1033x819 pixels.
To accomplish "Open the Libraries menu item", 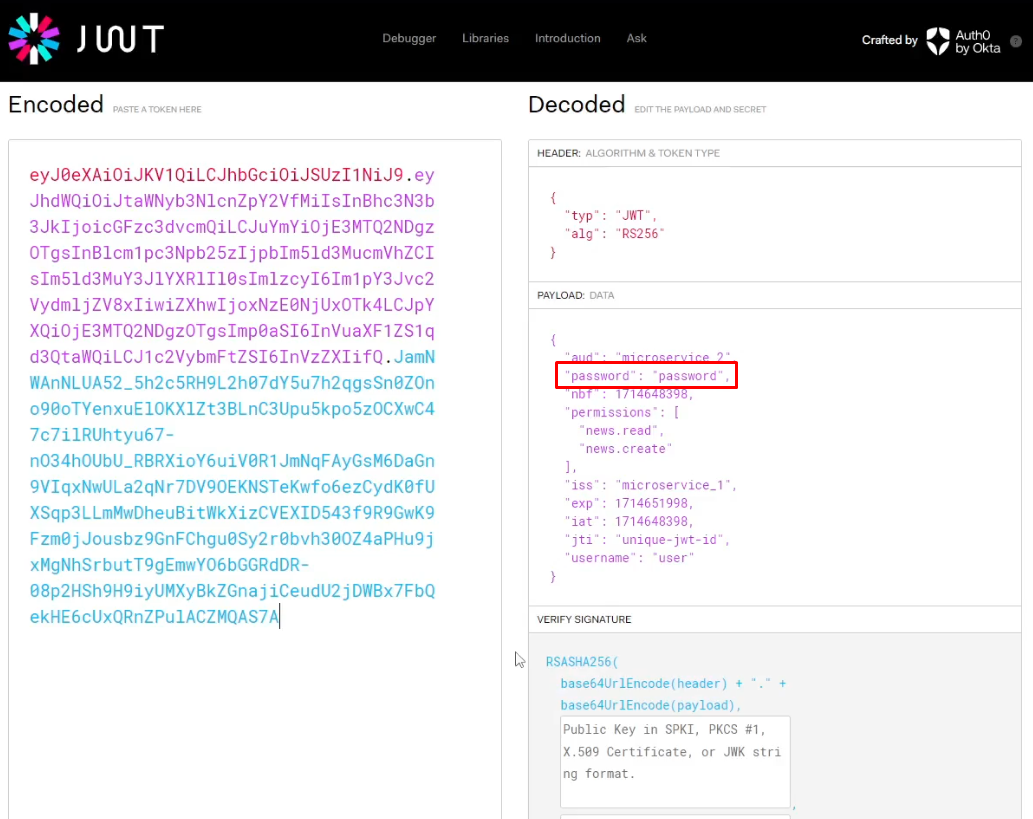I will (486, 38).
